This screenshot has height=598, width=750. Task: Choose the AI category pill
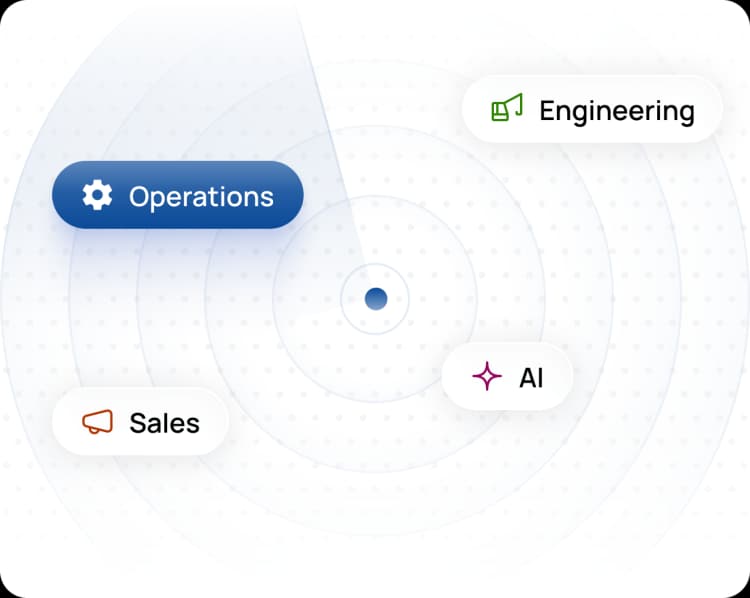[x=507, y=377]
